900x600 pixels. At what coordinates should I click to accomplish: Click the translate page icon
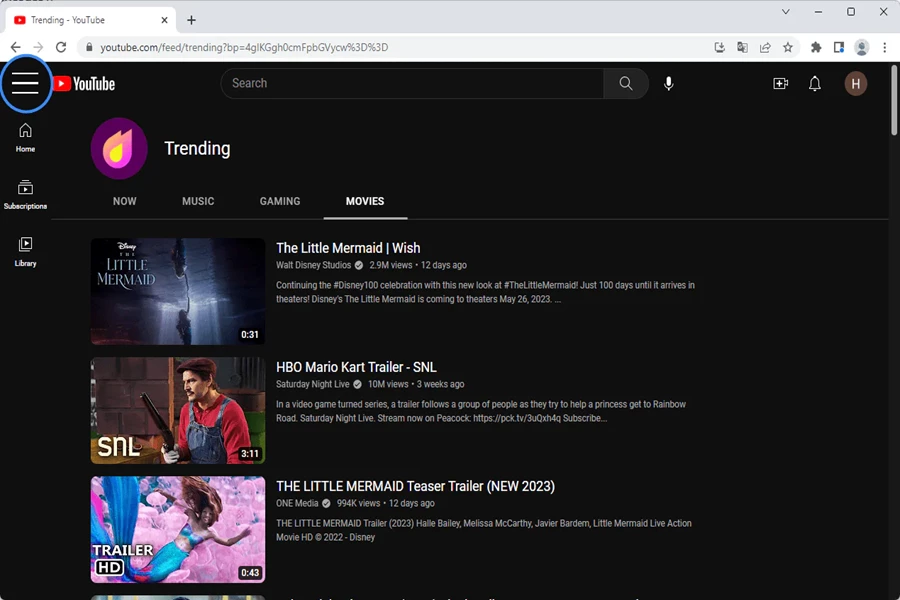click(742, 47)
